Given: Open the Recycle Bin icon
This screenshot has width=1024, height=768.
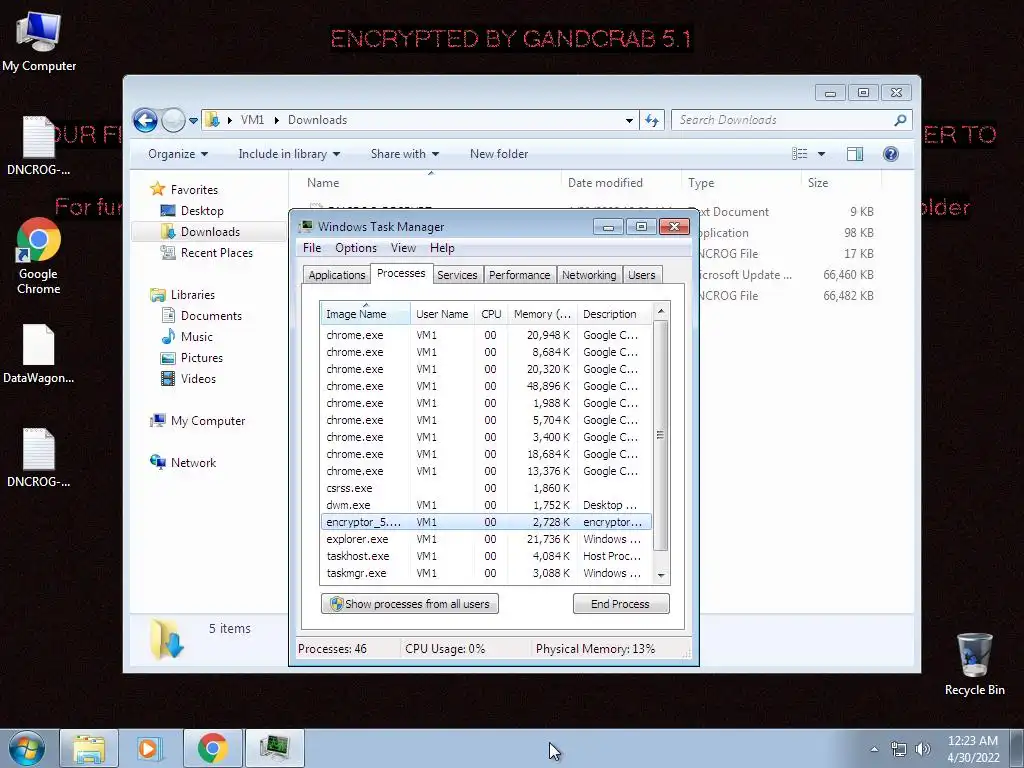Looking at the screenshot, I should (x=974, y=664).
